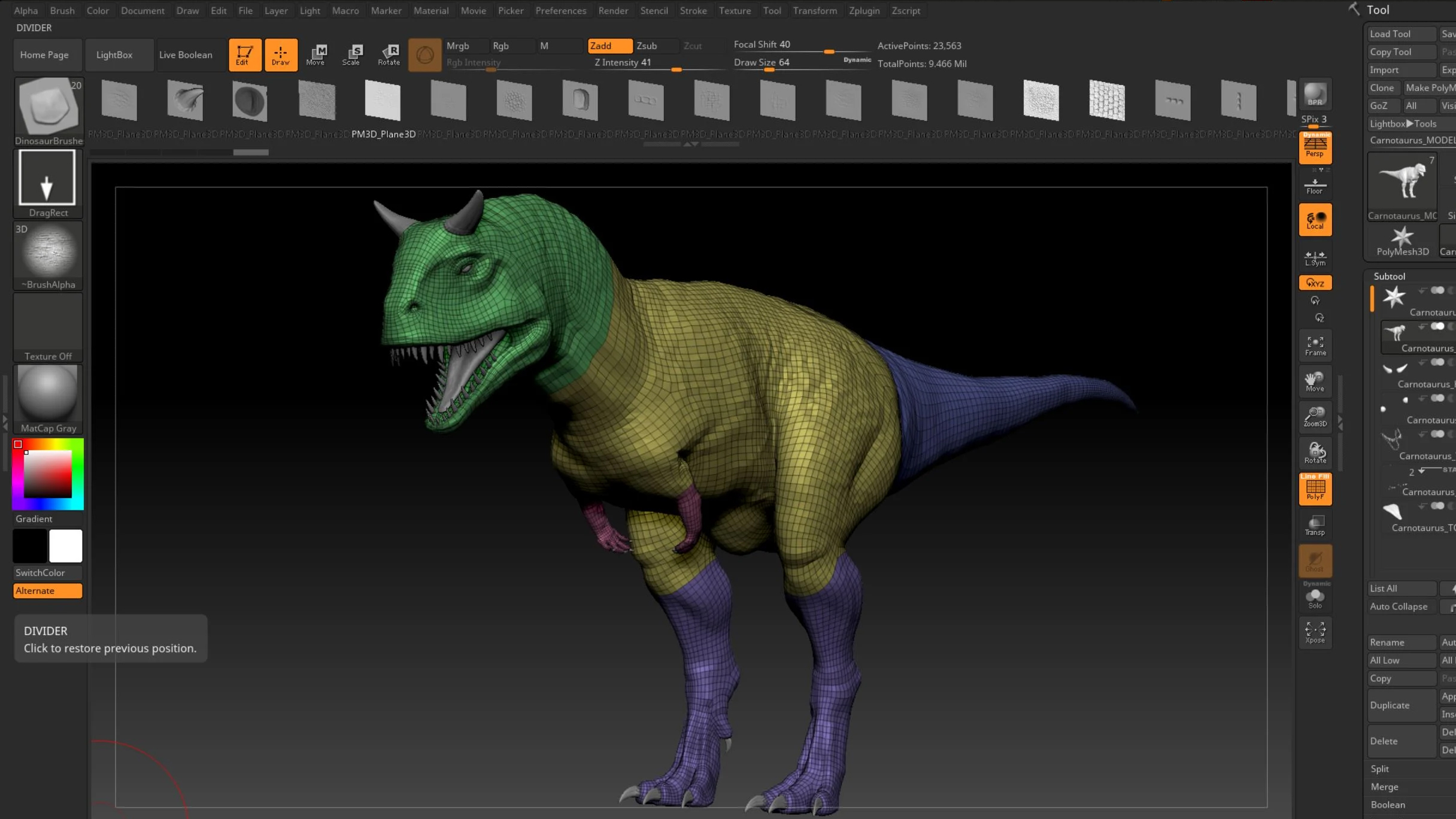Open LightBox browser
This screenshot has width=1456, height=819.
click(119, 54)
